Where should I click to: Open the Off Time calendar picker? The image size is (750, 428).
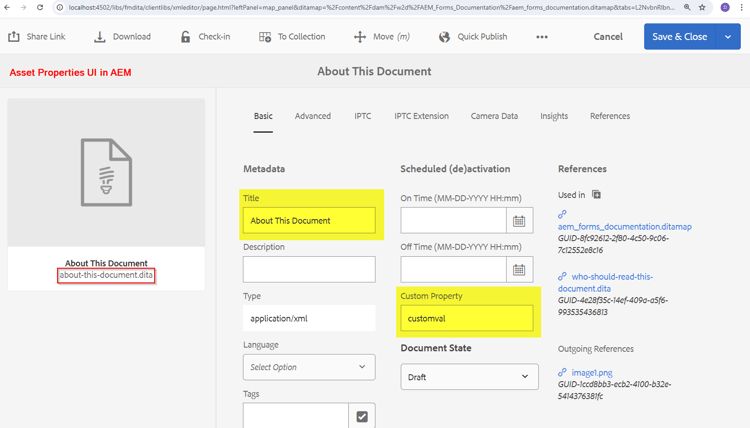519,269
